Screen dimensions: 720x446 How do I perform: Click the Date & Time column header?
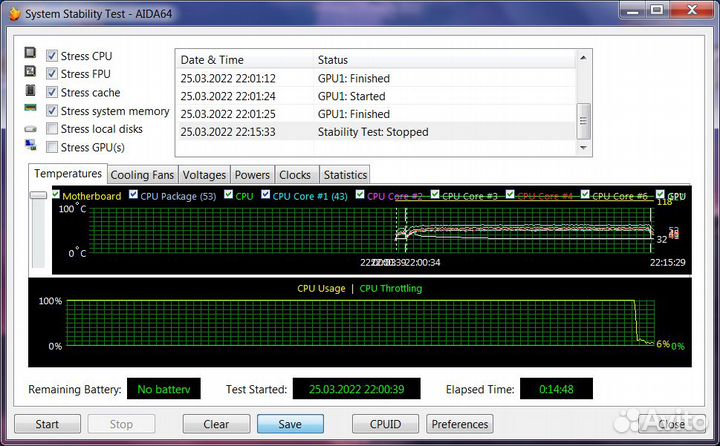click(244, 60)
